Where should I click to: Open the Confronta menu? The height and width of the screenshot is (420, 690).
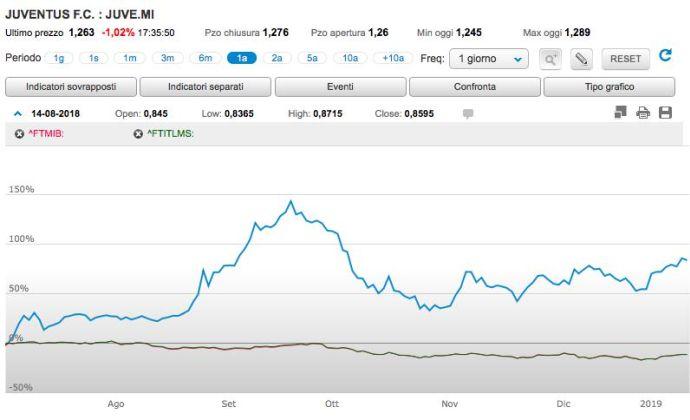(x=475, y=87)
